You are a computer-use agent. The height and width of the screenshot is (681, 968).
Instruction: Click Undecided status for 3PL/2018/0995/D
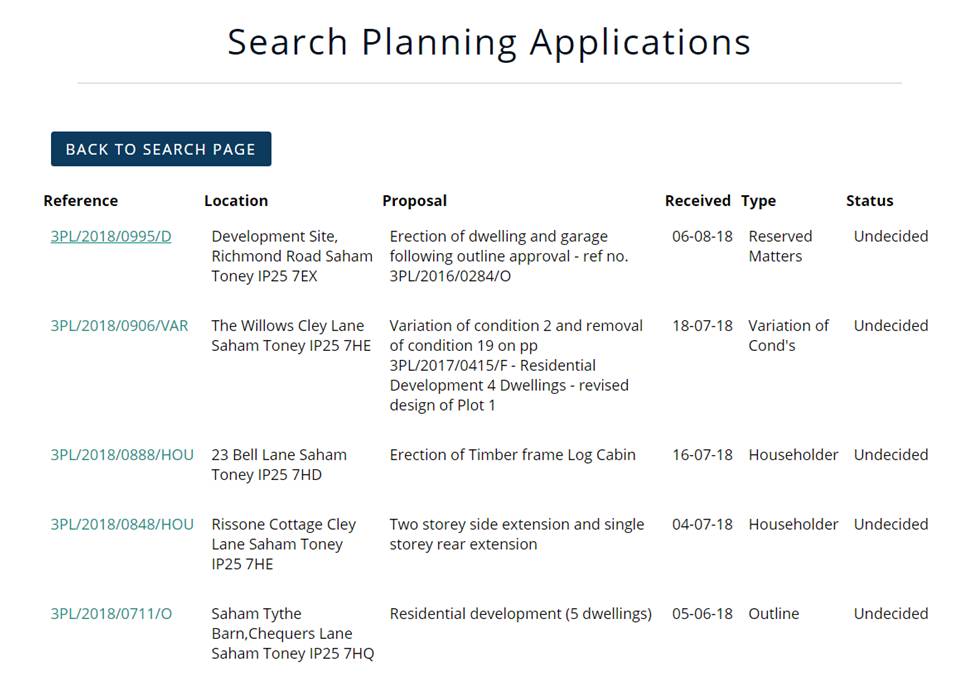click(x=891, y=236)
